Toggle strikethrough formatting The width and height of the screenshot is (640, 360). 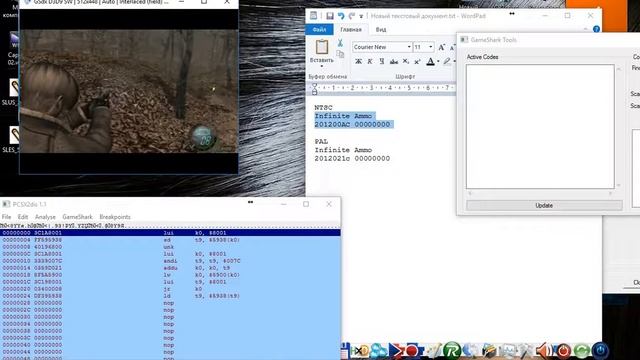(x=393, y=62)
